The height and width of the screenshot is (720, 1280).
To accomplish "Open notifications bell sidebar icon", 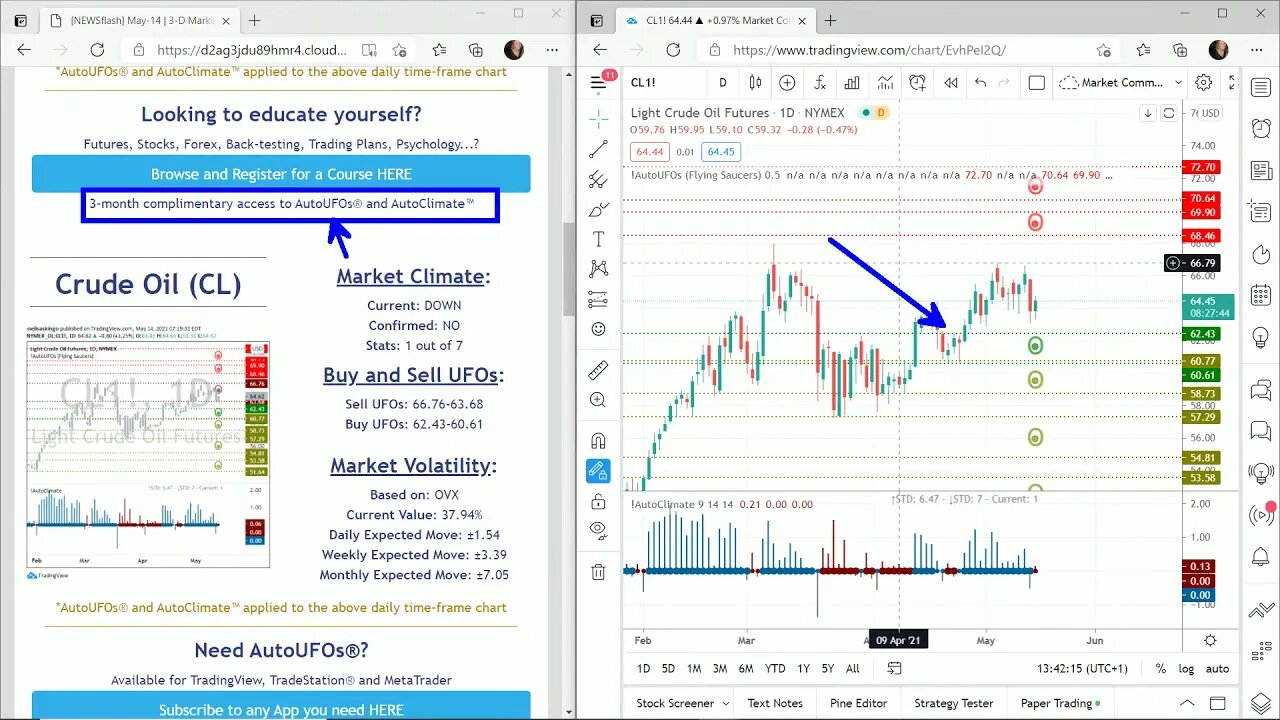I will tap(1261, 556).
